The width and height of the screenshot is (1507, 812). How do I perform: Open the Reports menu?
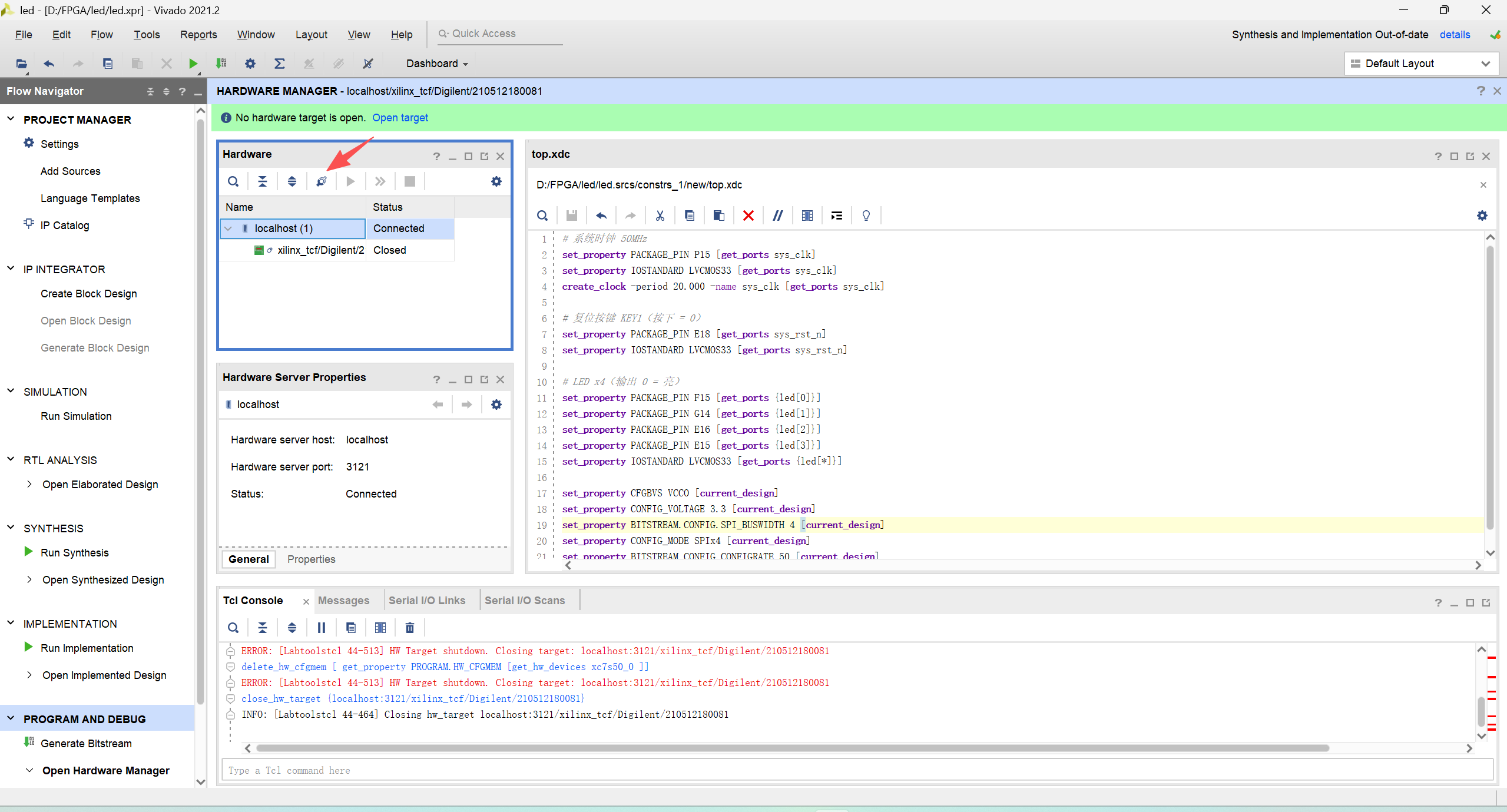[x=198, y=35]
